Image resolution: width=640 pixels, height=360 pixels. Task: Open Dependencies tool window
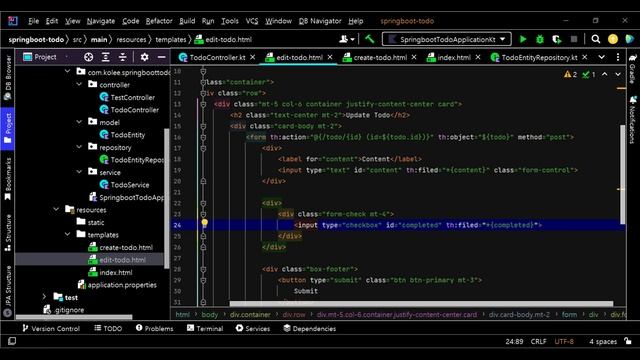coord(309,329)
